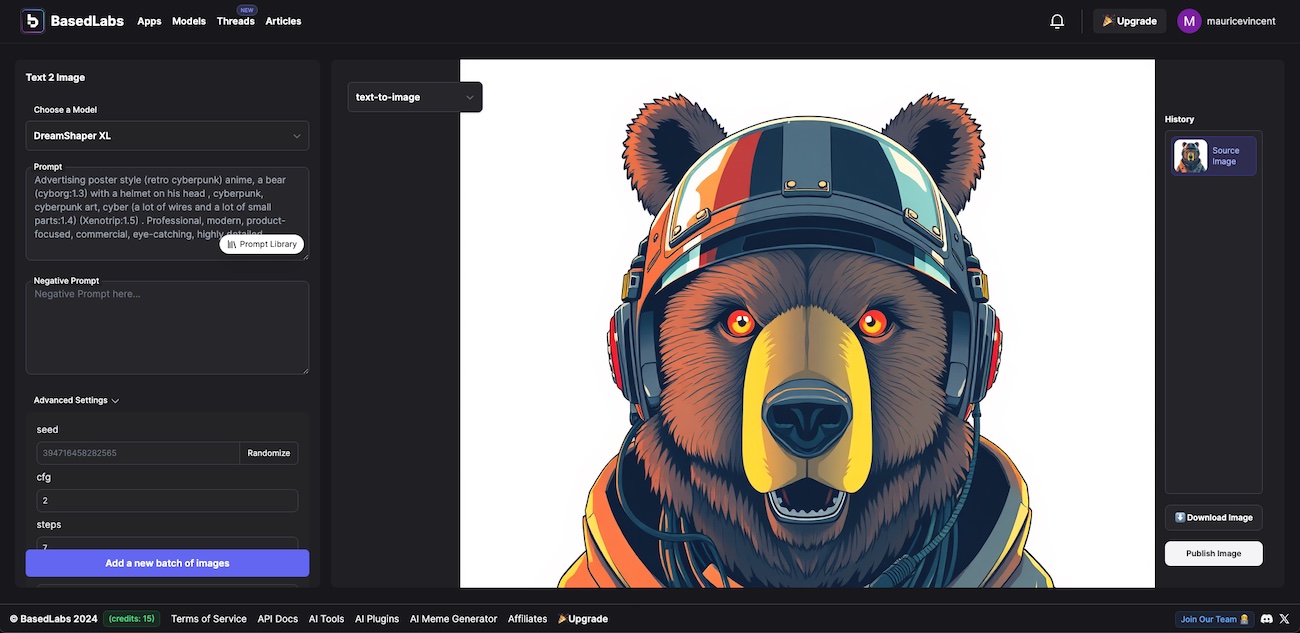1300x633 pixels.
Task: Open the Articles page
Action: tap(283, 21)
